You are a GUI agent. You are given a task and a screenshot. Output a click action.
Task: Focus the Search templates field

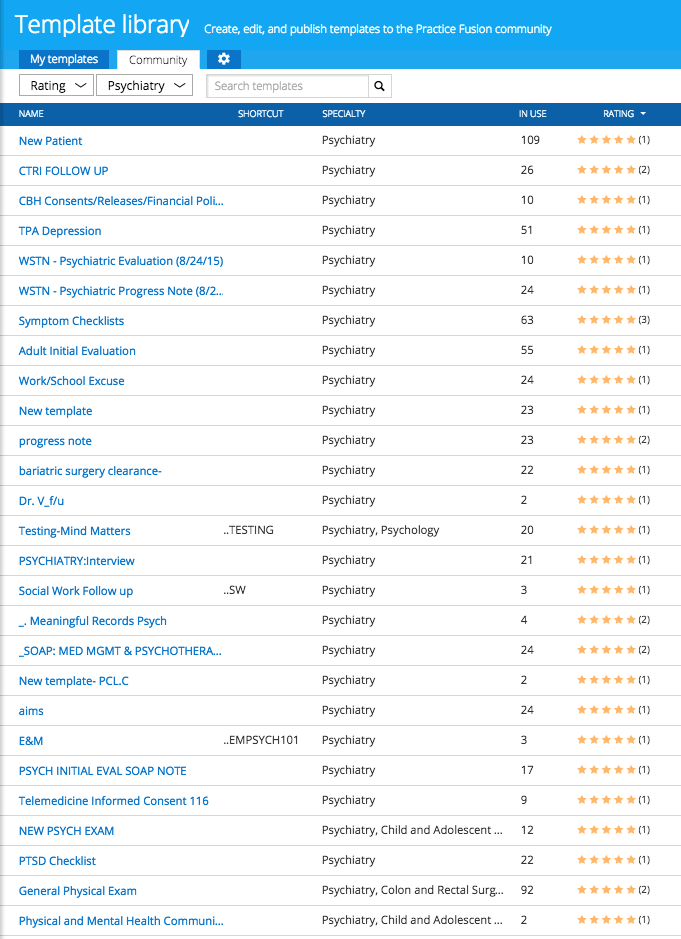[x=288, y=86]
